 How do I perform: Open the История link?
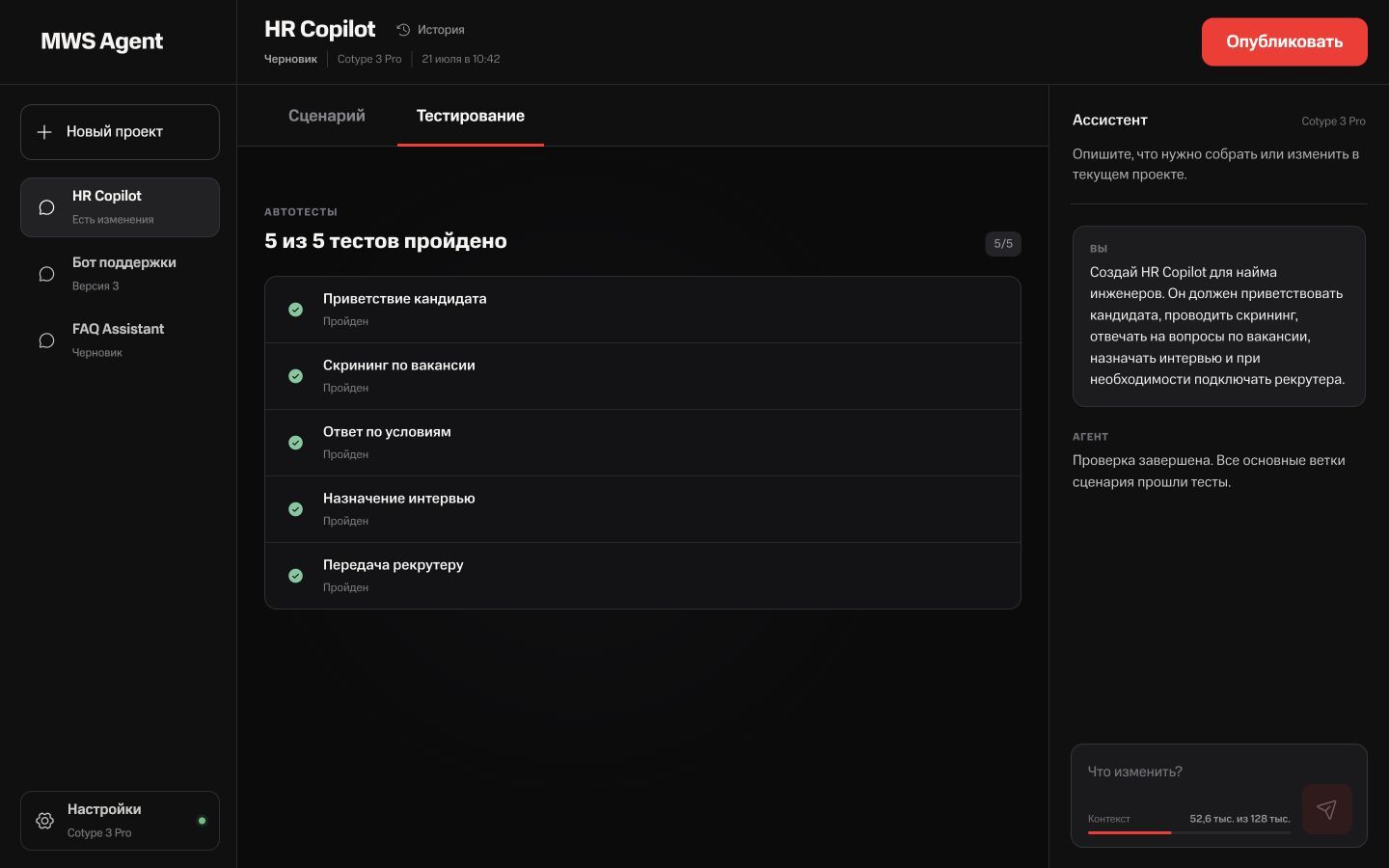tap(430, 30)
